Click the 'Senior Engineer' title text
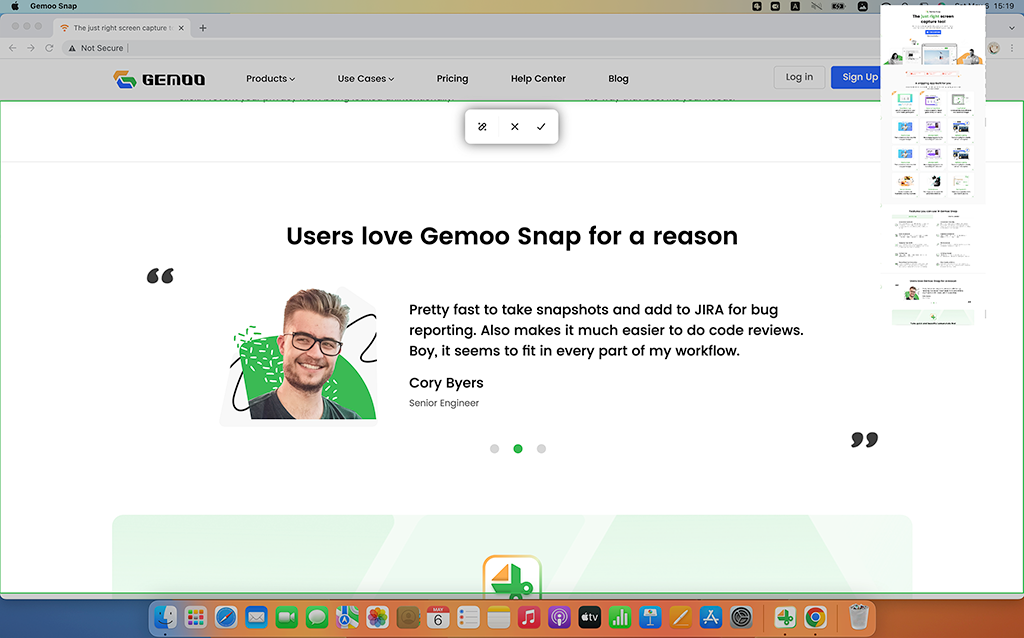Image resolution: width=1024 pixels, height=638 pixels. click(444, 403)
